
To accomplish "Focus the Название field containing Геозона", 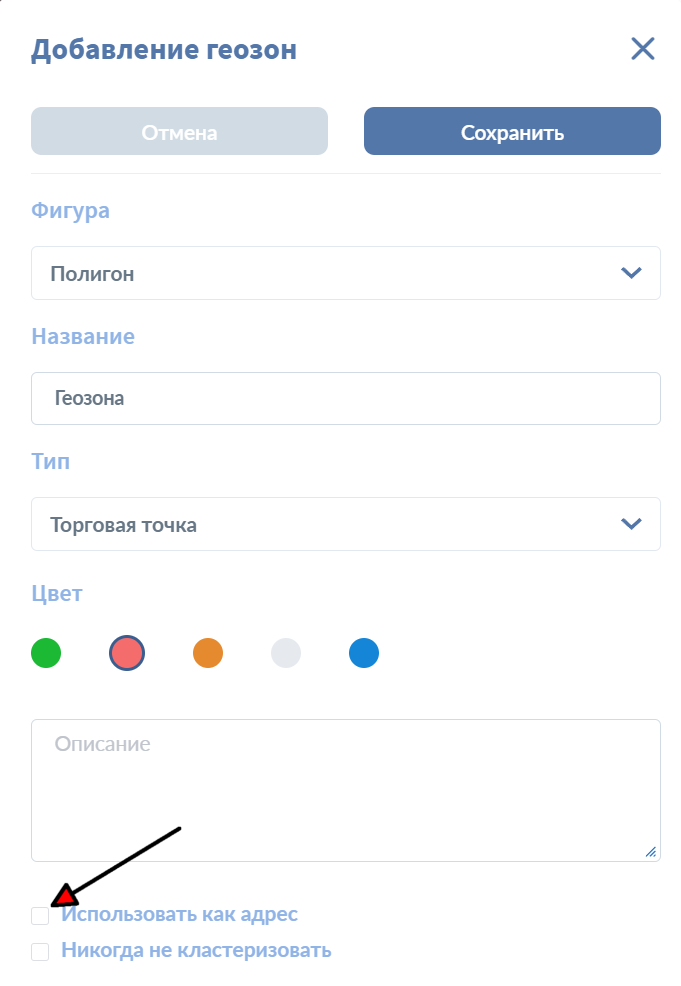I will point(345,398).
